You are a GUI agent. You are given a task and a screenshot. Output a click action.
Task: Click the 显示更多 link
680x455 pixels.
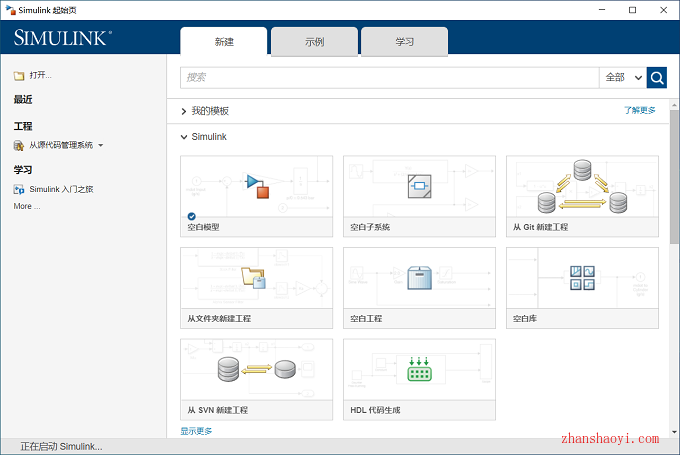[196, 431]
